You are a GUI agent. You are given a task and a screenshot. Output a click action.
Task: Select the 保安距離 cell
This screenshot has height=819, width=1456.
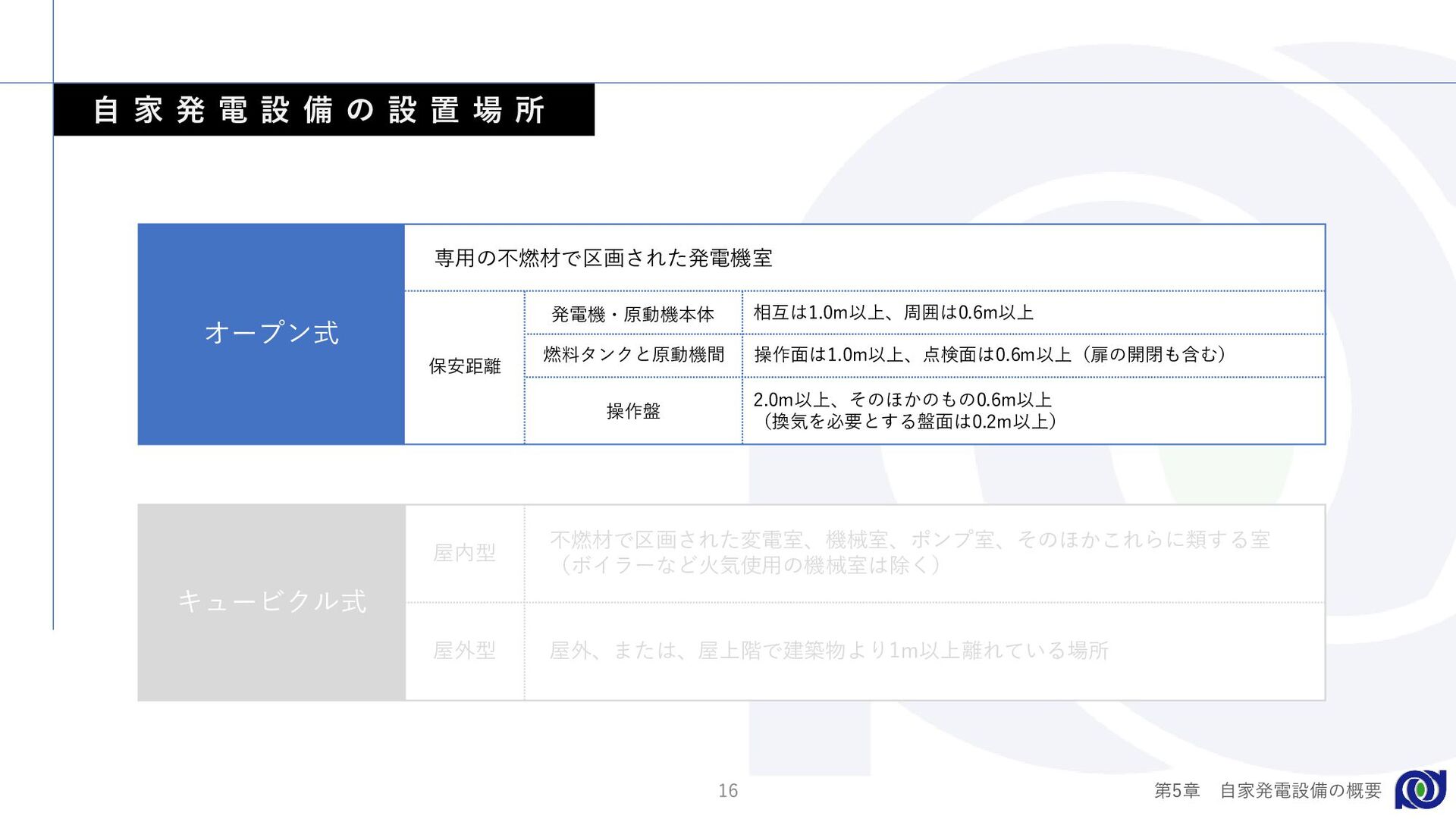[x=465, y=366]
